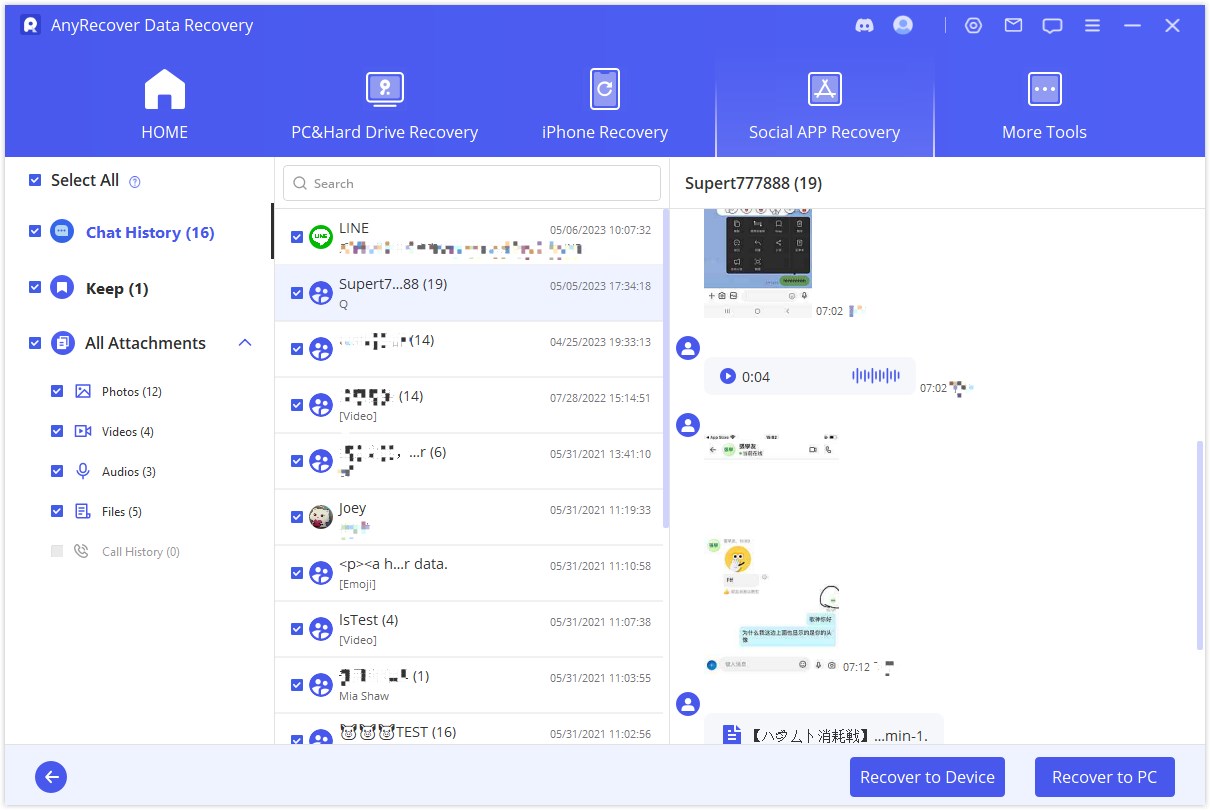
Task: Switch to PC&Hard Drive Recovery tab
Action: pyautogui.click(x=384, y=104)
